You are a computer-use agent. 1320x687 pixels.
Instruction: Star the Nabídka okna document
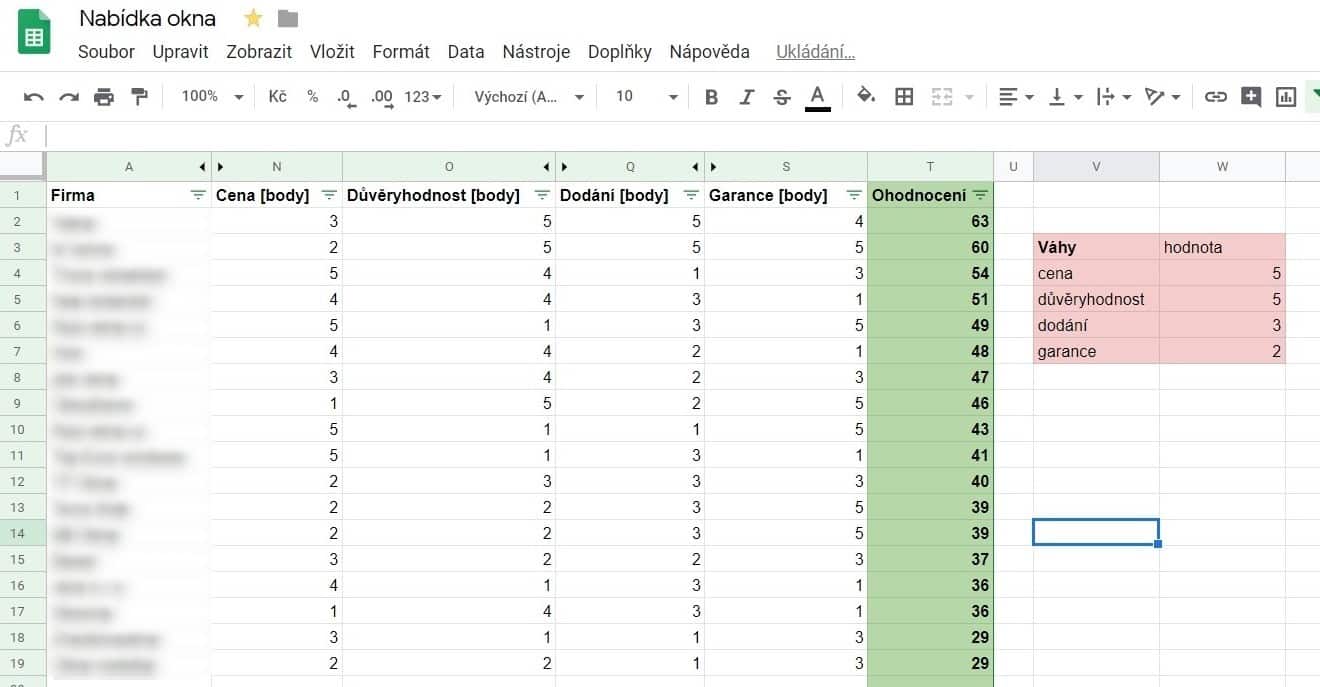[253, 18]
